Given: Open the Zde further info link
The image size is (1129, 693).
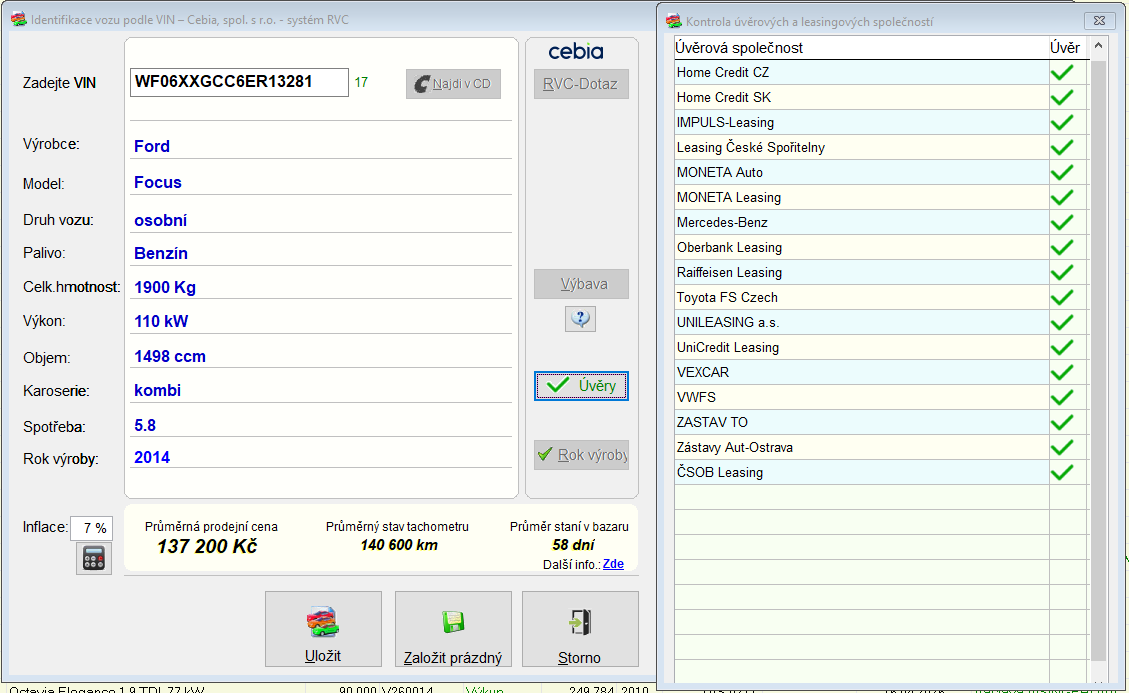Looking at the screenshot, I should click(613, 564).
